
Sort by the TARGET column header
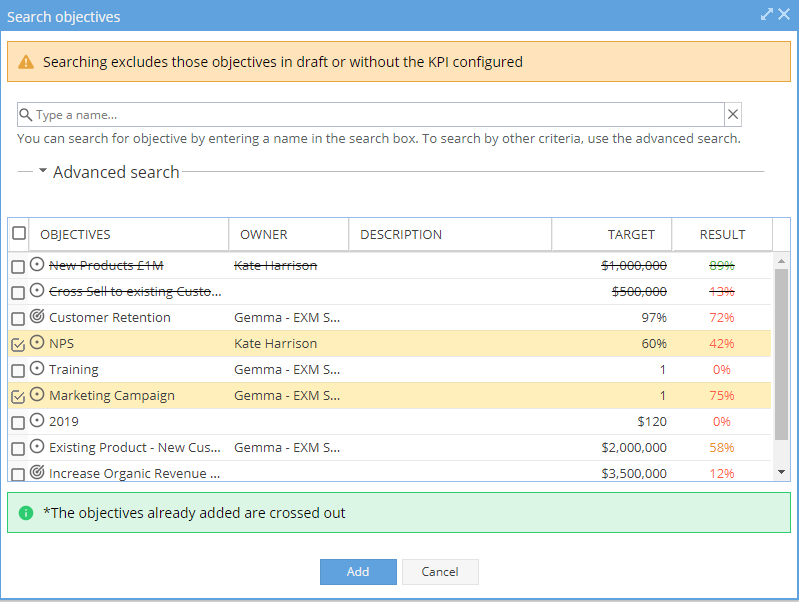pyautogui.click(x=612, y=234)
